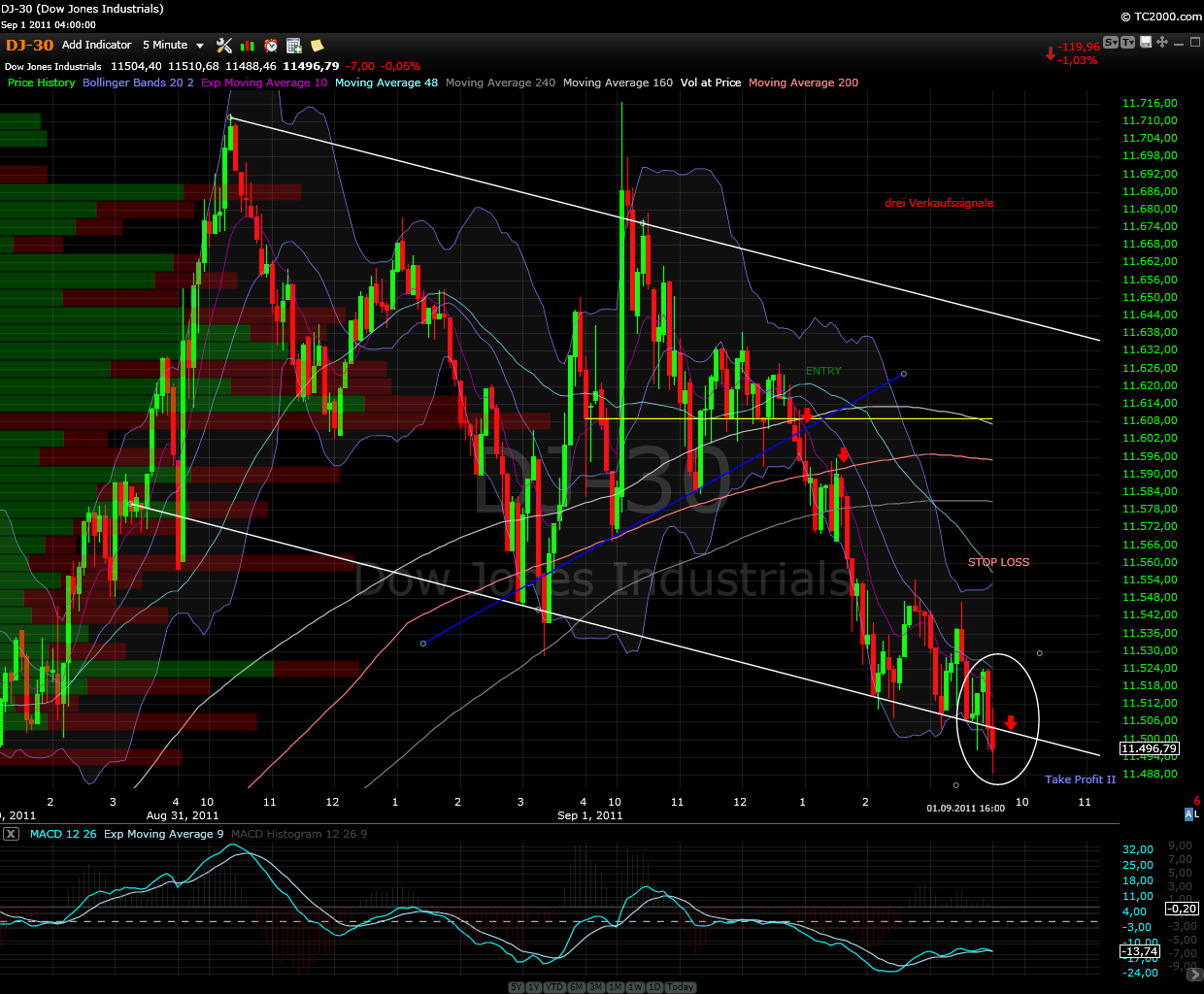
Task: Switch to the YTD time range
Action: tap(553, 986)
